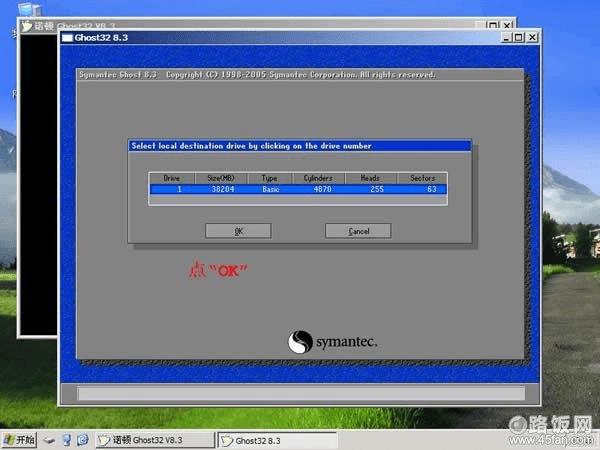Click the Cancel button in Ghost dialog
Image resolution: width=600 pixels, height=450 pixels.
click(358, 231)
